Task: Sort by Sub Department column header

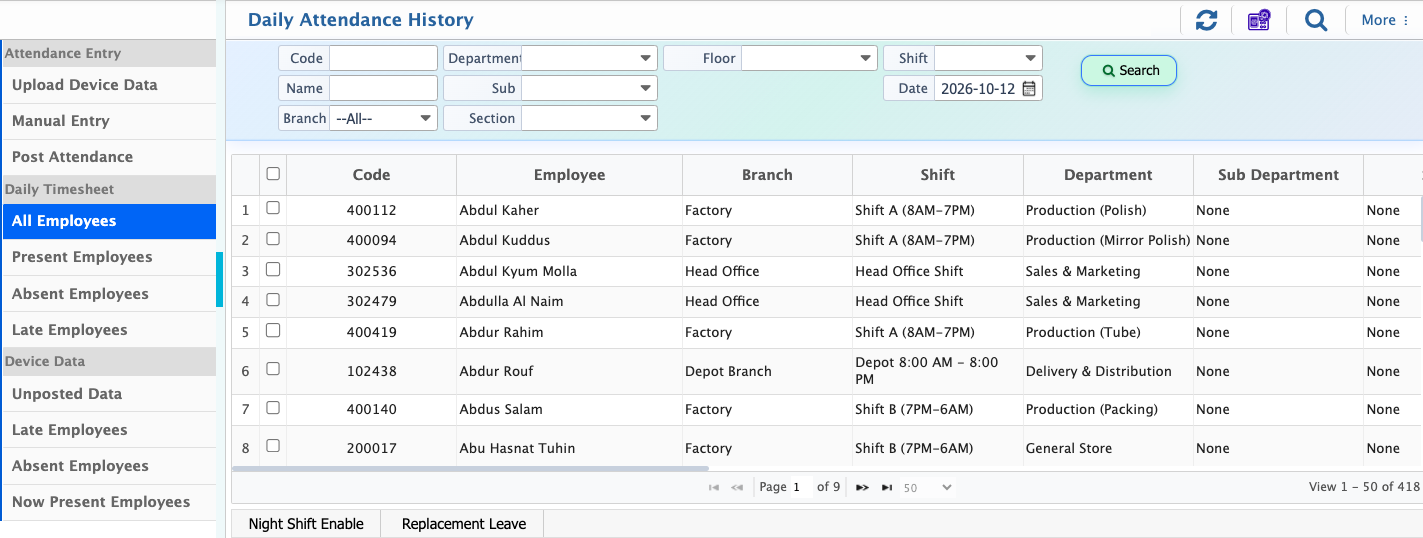Action: pyautogui.click(x=1278, y=175)
